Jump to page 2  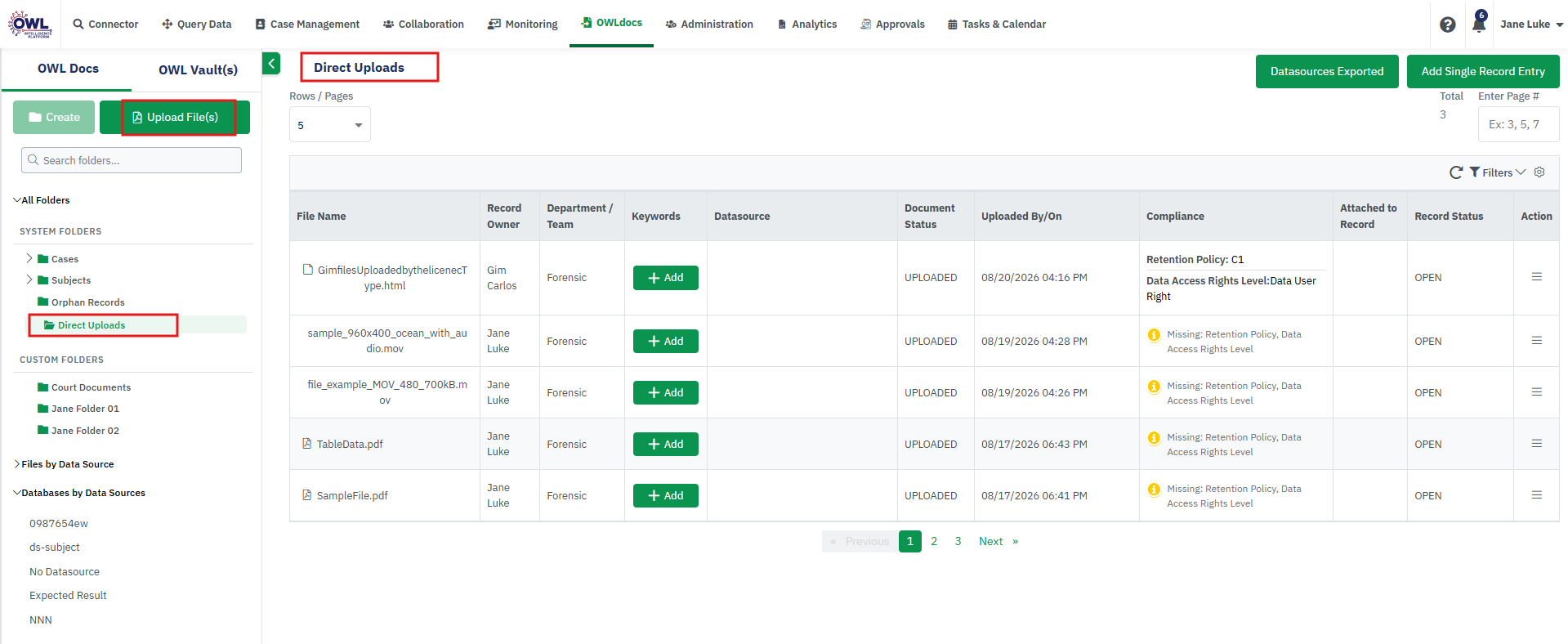pos(934,541)
